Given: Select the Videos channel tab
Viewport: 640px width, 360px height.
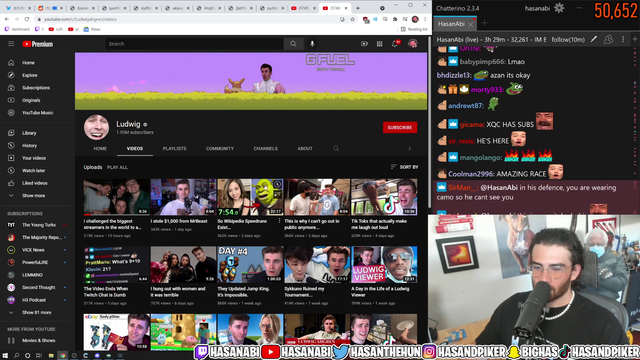Looking at the screenshot, I should pos(135,149).
